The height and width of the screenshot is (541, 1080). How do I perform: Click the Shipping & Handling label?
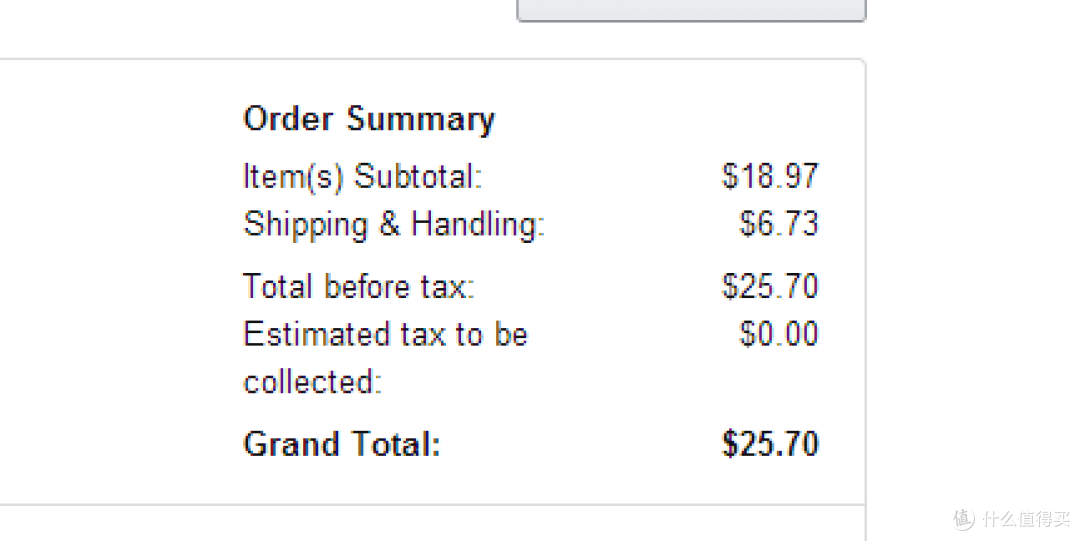[x=394, y=225]
